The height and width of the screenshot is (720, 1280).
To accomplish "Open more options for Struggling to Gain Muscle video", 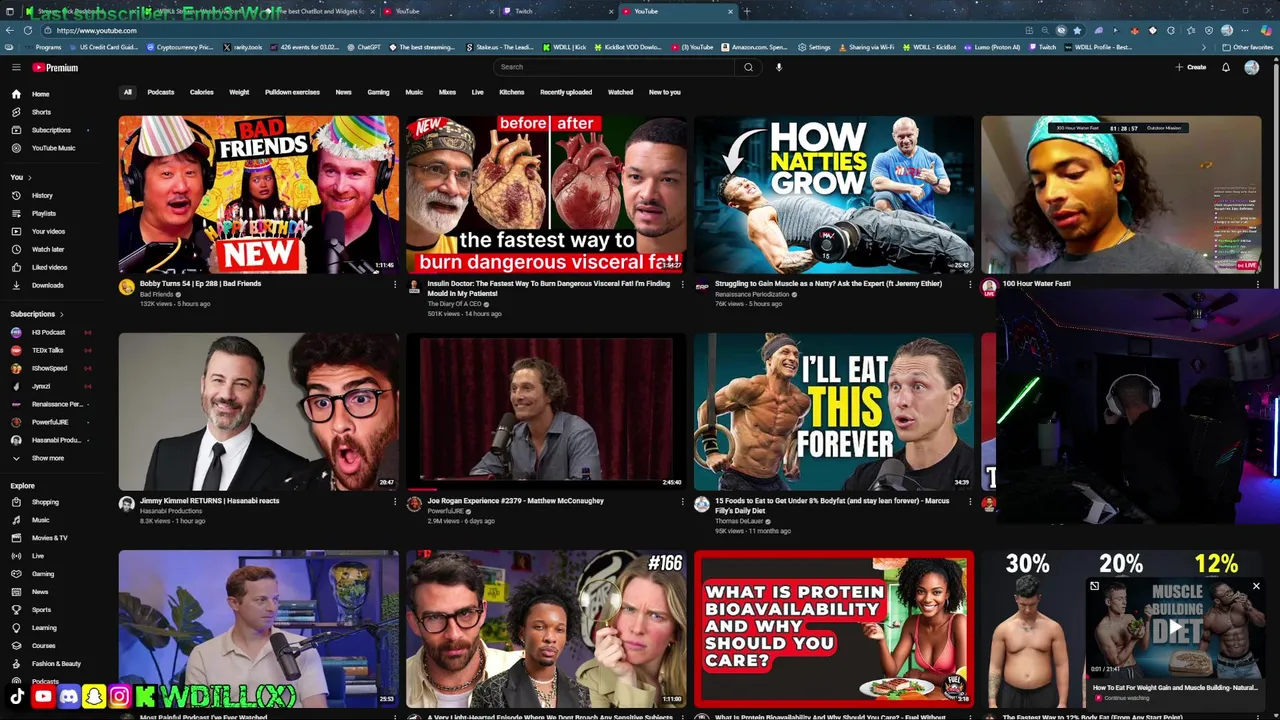I will pos(970,284).
